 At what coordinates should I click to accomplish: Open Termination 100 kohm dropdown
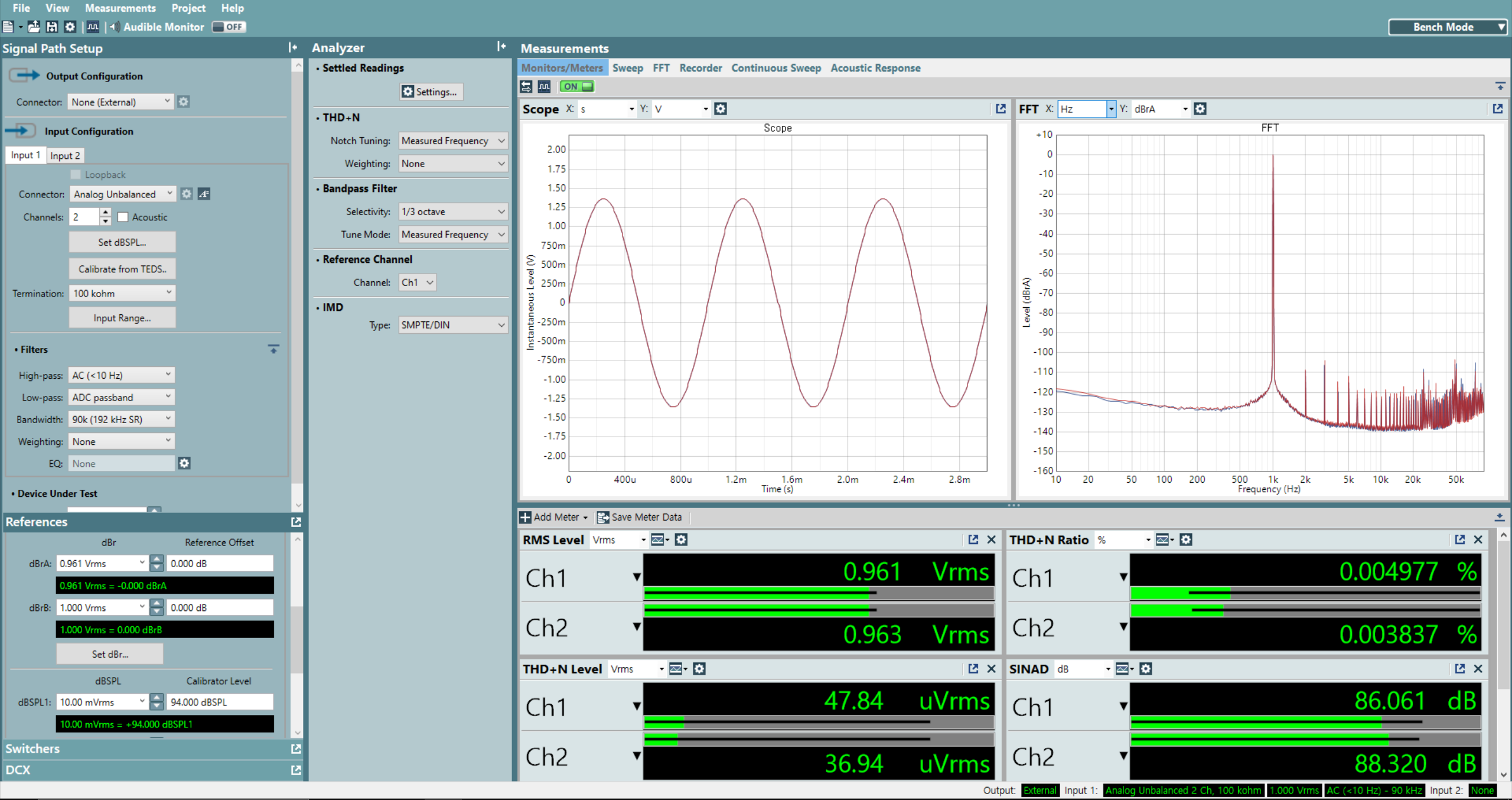coord(122,293)
